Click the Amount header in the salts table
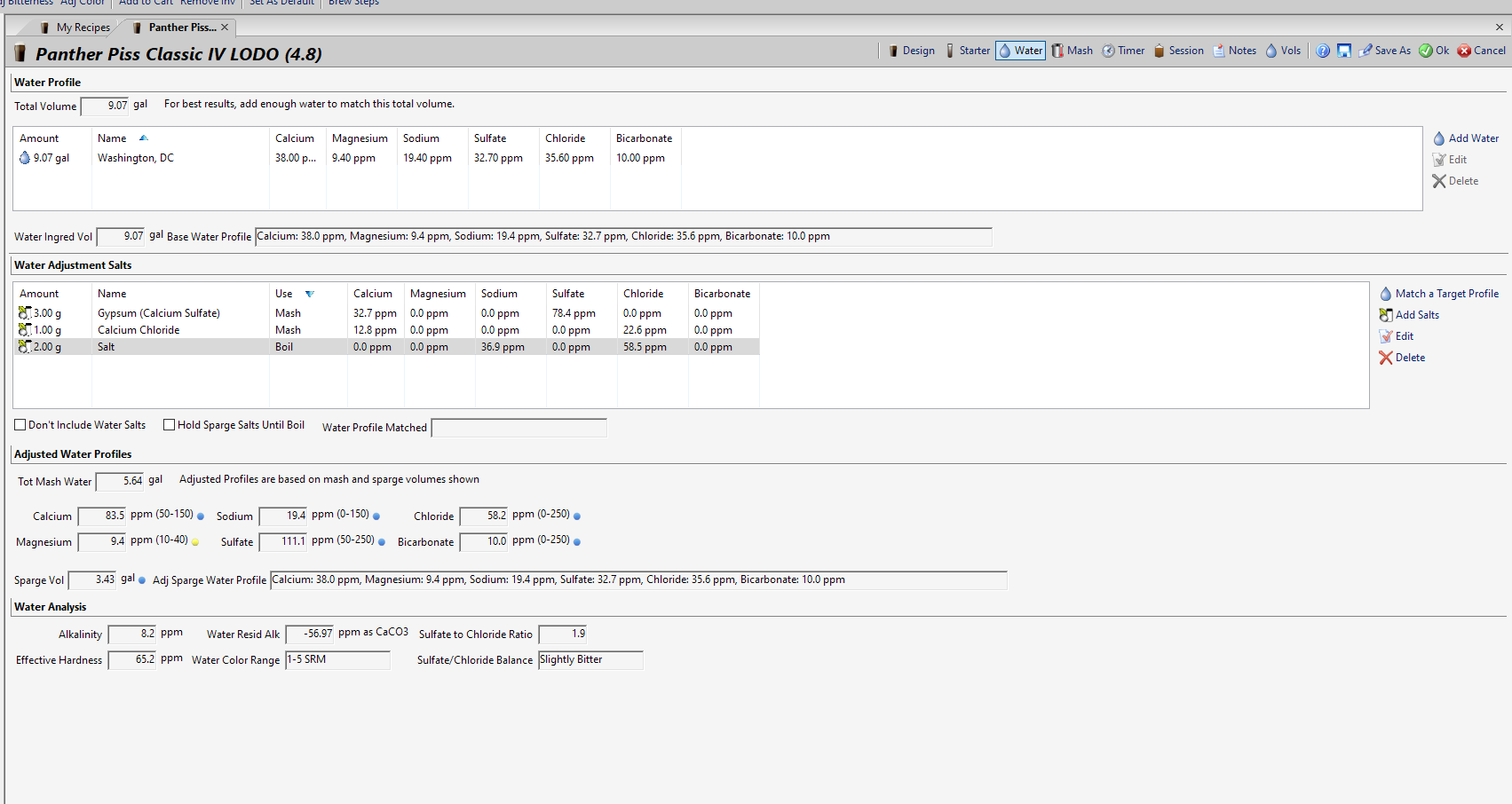 tap(52, 294)
